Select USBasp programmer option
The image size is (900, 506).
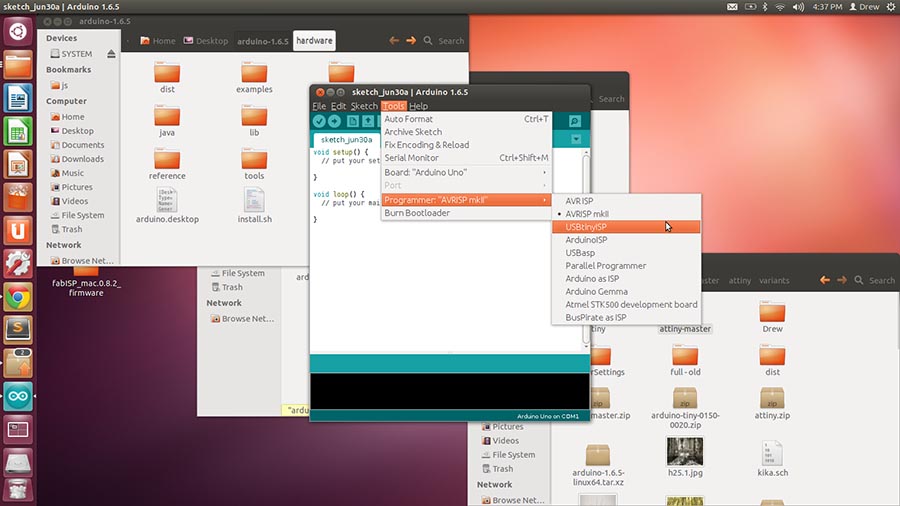(626, 252)
